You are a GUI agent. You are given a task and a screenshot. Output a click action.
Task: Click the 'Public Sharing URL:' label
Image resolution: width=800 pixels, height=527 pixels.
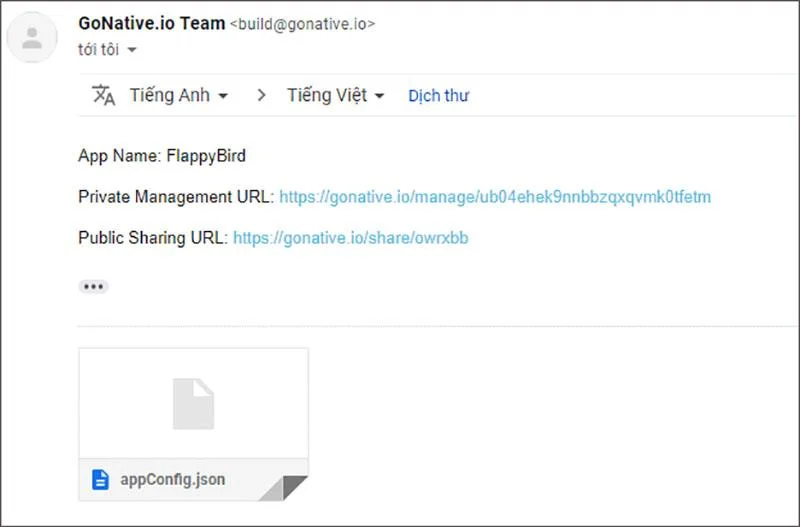153,238
